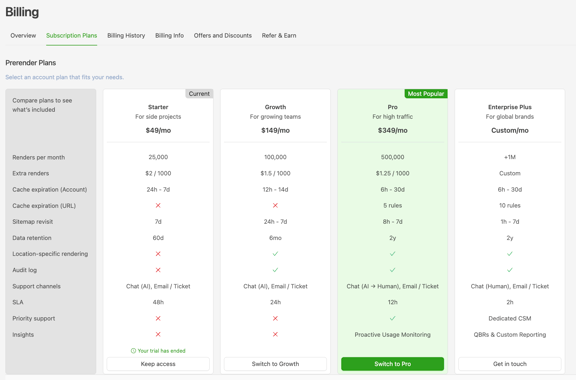Image resolution: width=576 pixels, height=380 pixels.
Task: Click 'Your trial has ended' notice text
Action: coord(162,351)
